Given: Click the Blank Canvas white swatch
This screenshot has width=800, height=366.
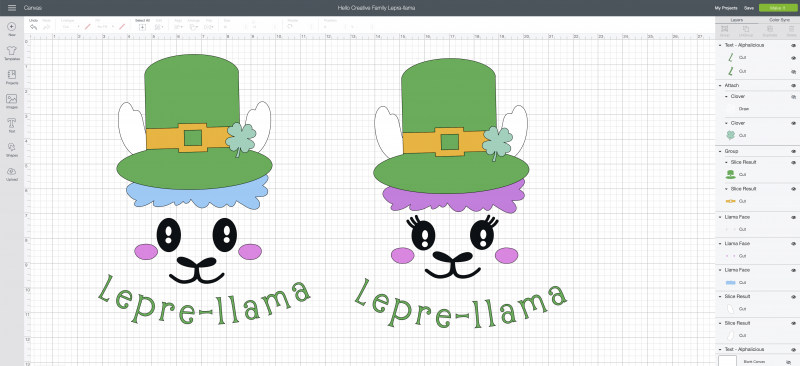Looking at the screenshot, I should click(x=727, y=361).
